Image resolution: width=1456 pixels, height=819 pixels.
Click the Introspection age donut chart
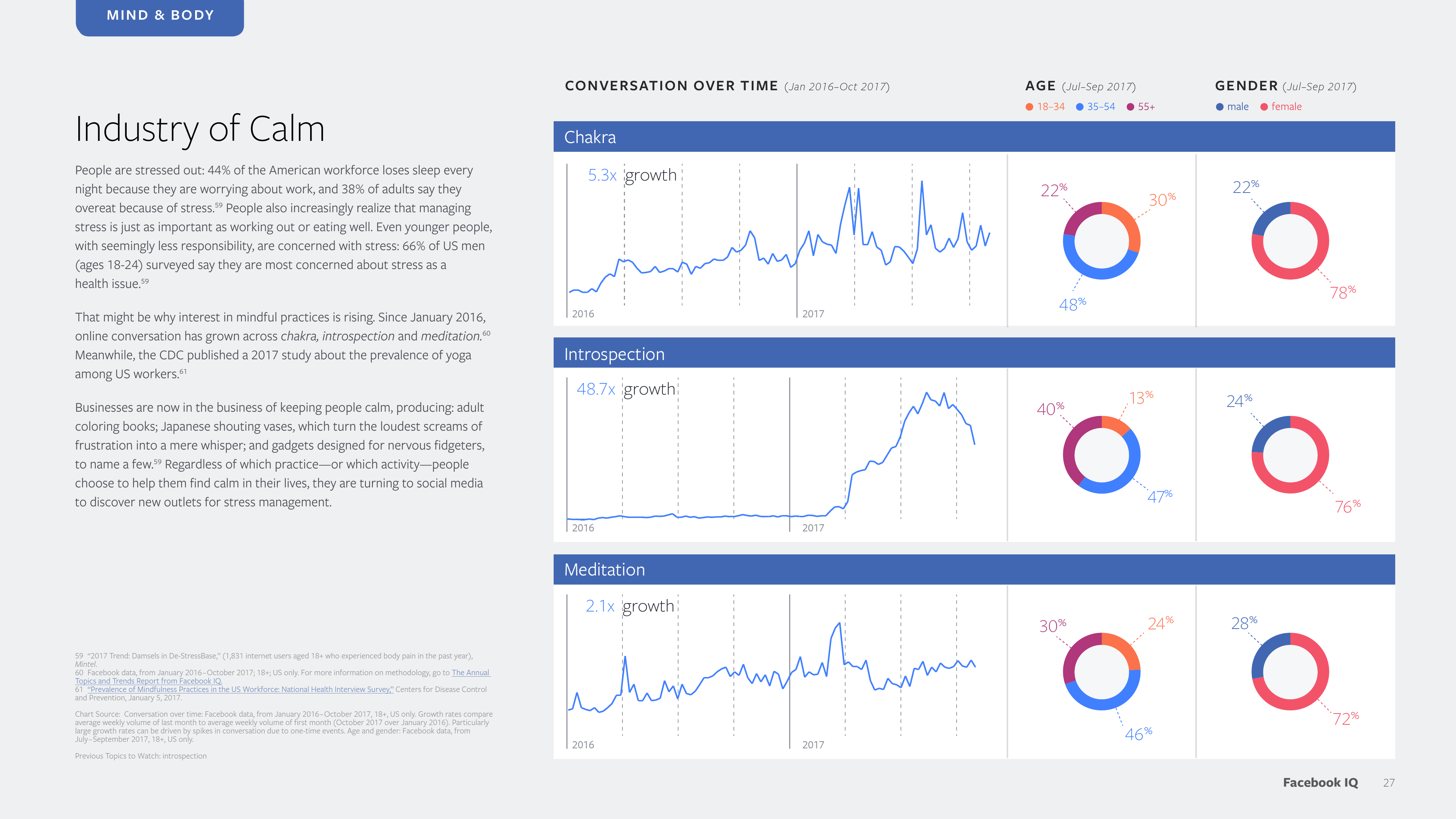coord(1101,454)
